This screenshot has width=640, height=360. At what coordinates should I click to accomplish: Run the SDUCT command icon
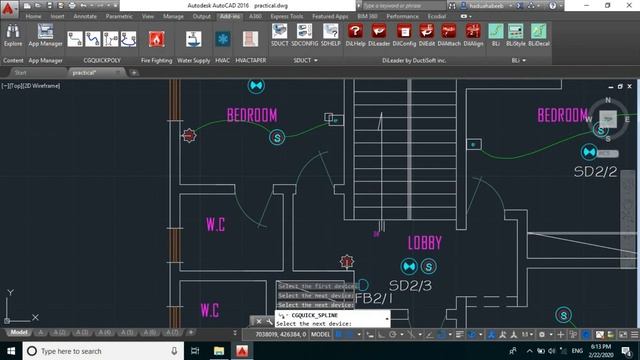coord(280,35)
